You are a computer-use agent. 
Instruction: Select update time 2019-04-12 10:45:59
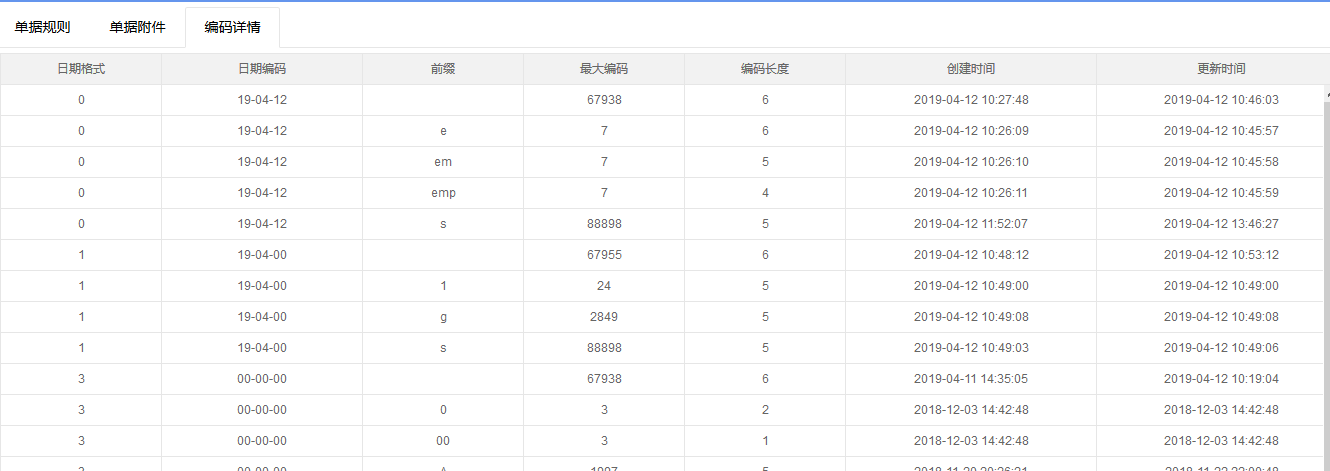1221,193
